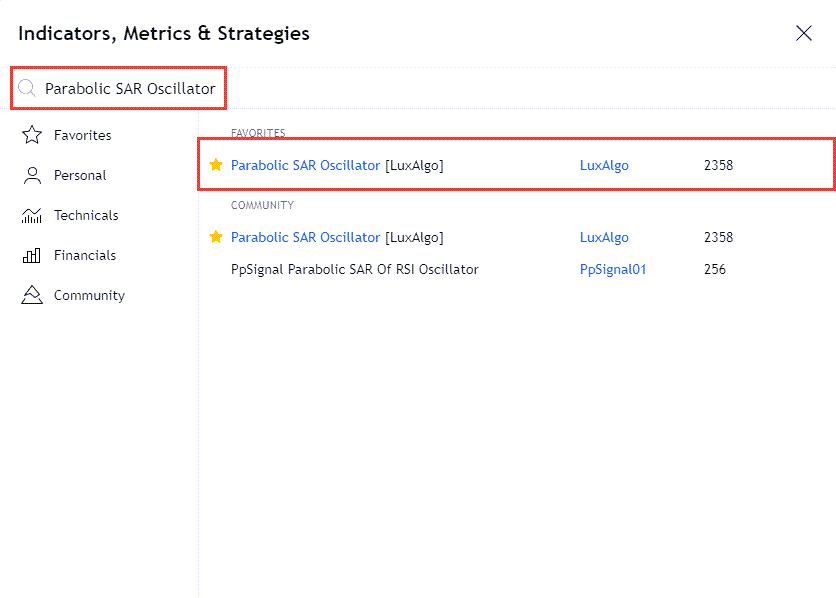
Task: Select PpSignal Parabolic SAR Of RSI Oscillator
Action: pos(355,269)
